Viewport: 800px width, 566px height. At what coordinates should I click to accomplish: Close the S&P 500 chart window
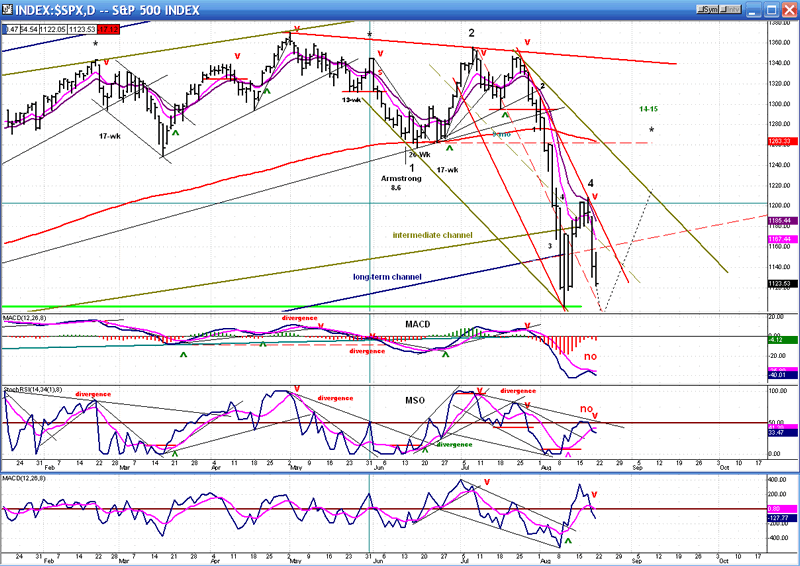789,9
